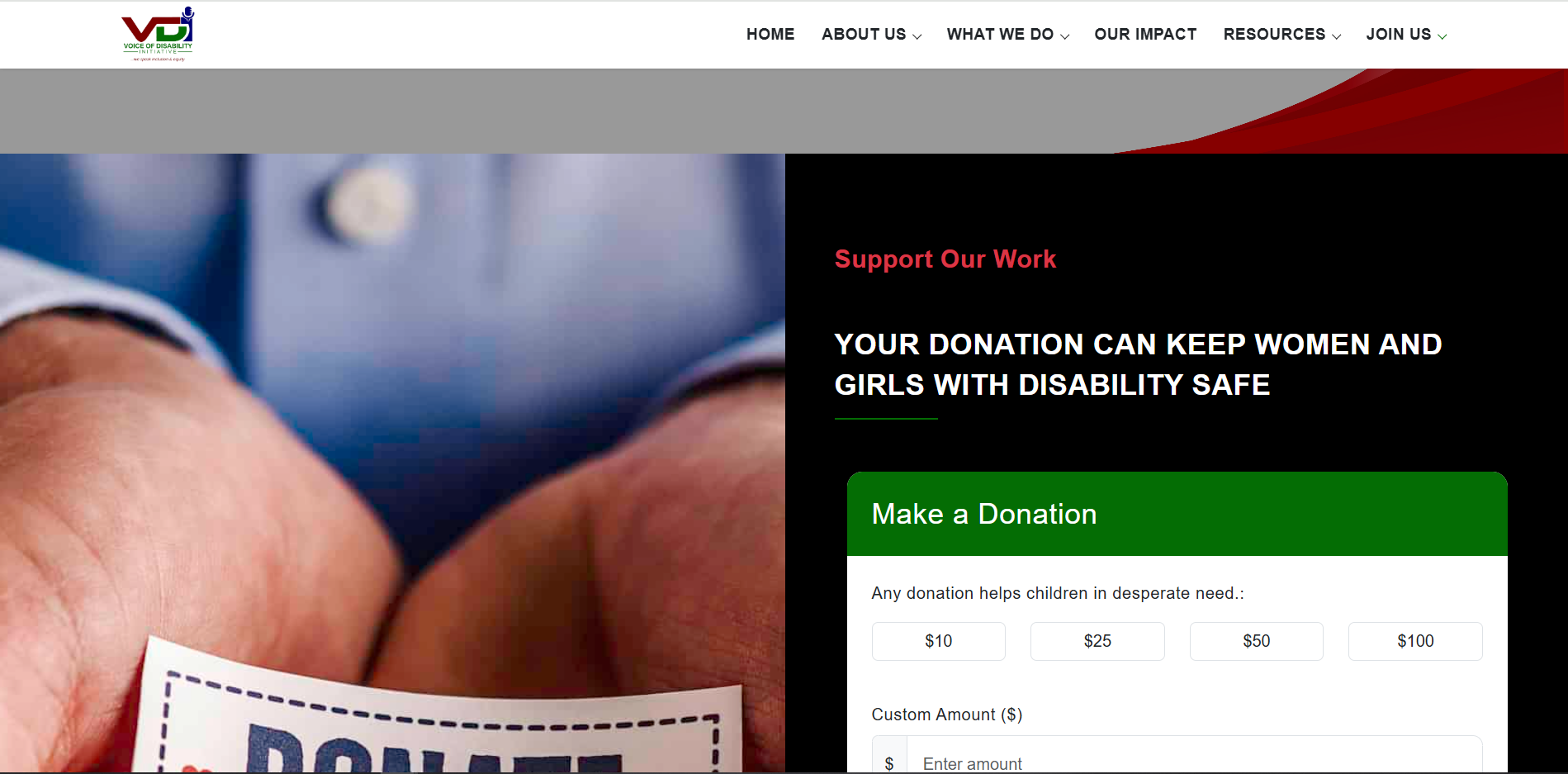Open the OUR IMPACT page
1568x774 pixels.
1145,35
